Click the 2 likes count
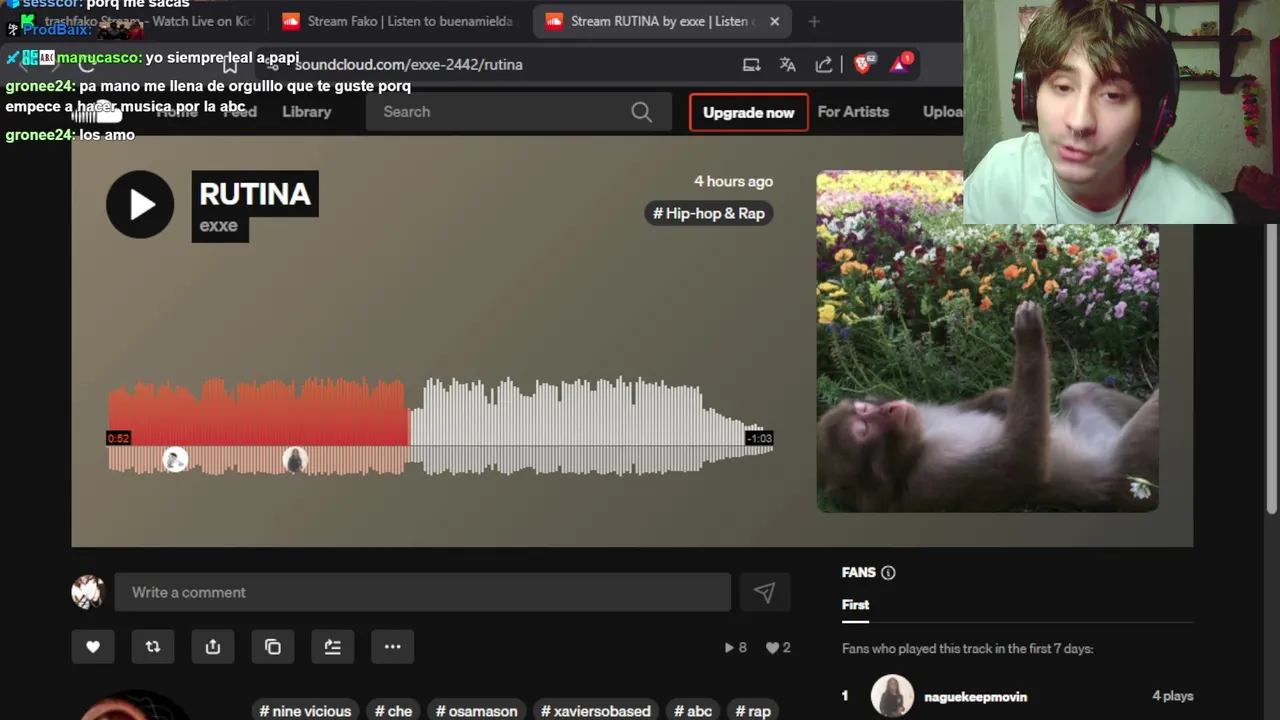This screenshot has width=1280, height=720. (x=778, y=648)
